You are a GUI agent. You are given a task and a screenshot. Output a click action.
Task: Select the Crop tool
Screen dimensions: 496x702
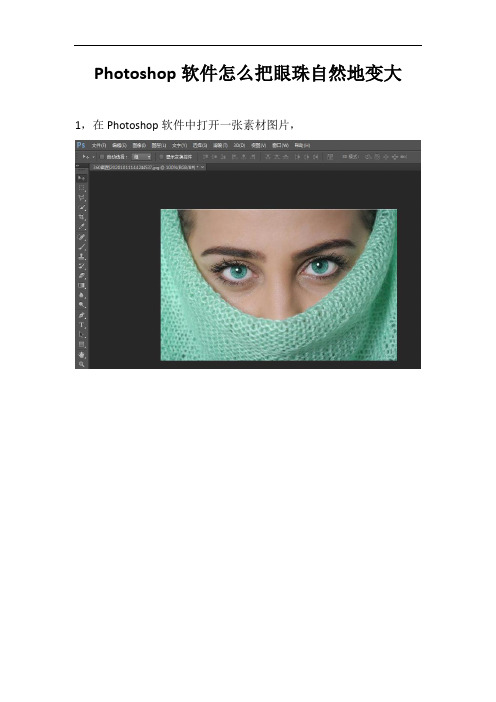pos(81,217)
